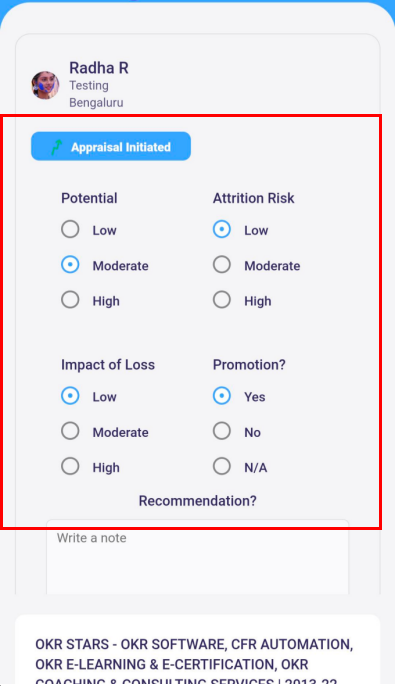Viewport: 397px width, 686px height.
Task: Click the Radha R name heading
Action: click(99, 68)
